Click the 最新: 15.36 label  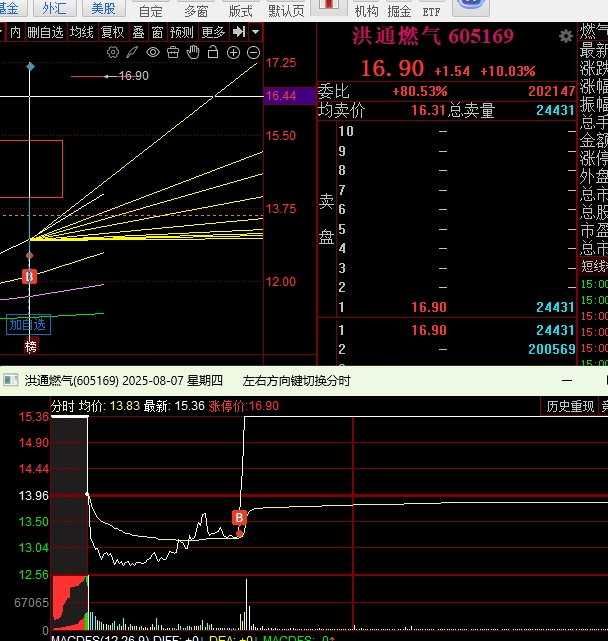[x=174, y=406]
